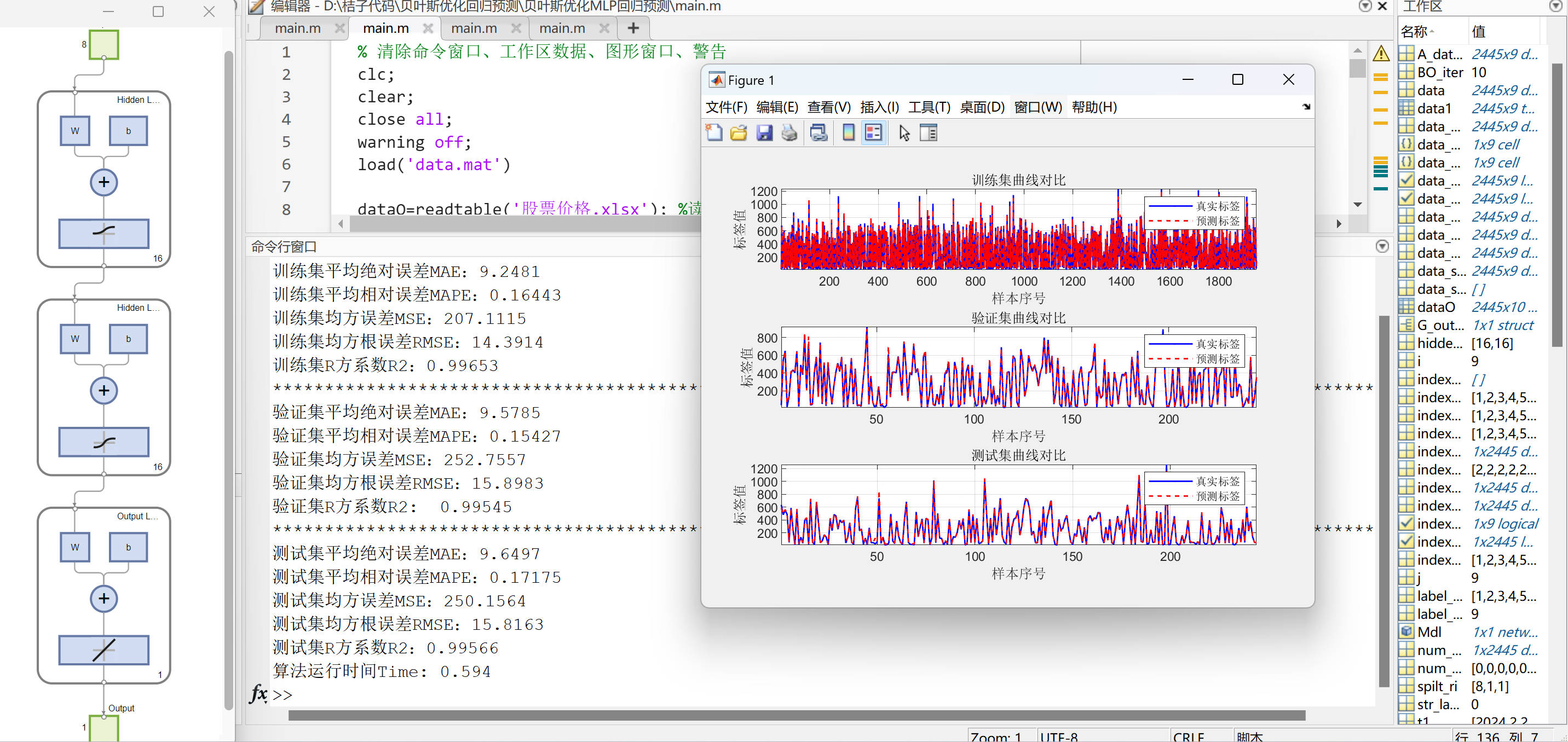Image resolution: width=1568 pixels, height=742 pixels.
Task: Click the code analyzer warning triangle icon
Action: click(x=1381, y=54)
